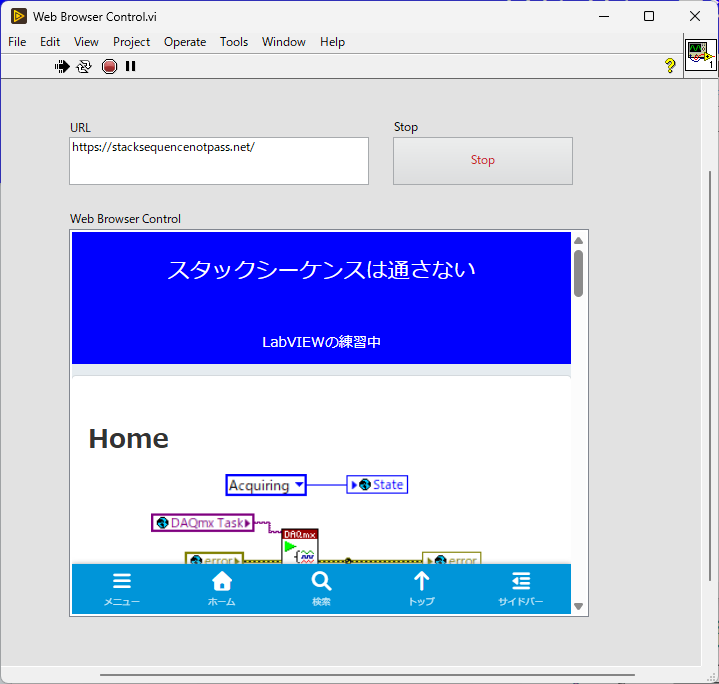Click the 検索 magnifier icon
The image size is (719, 684).
click(x=321, y=581)
